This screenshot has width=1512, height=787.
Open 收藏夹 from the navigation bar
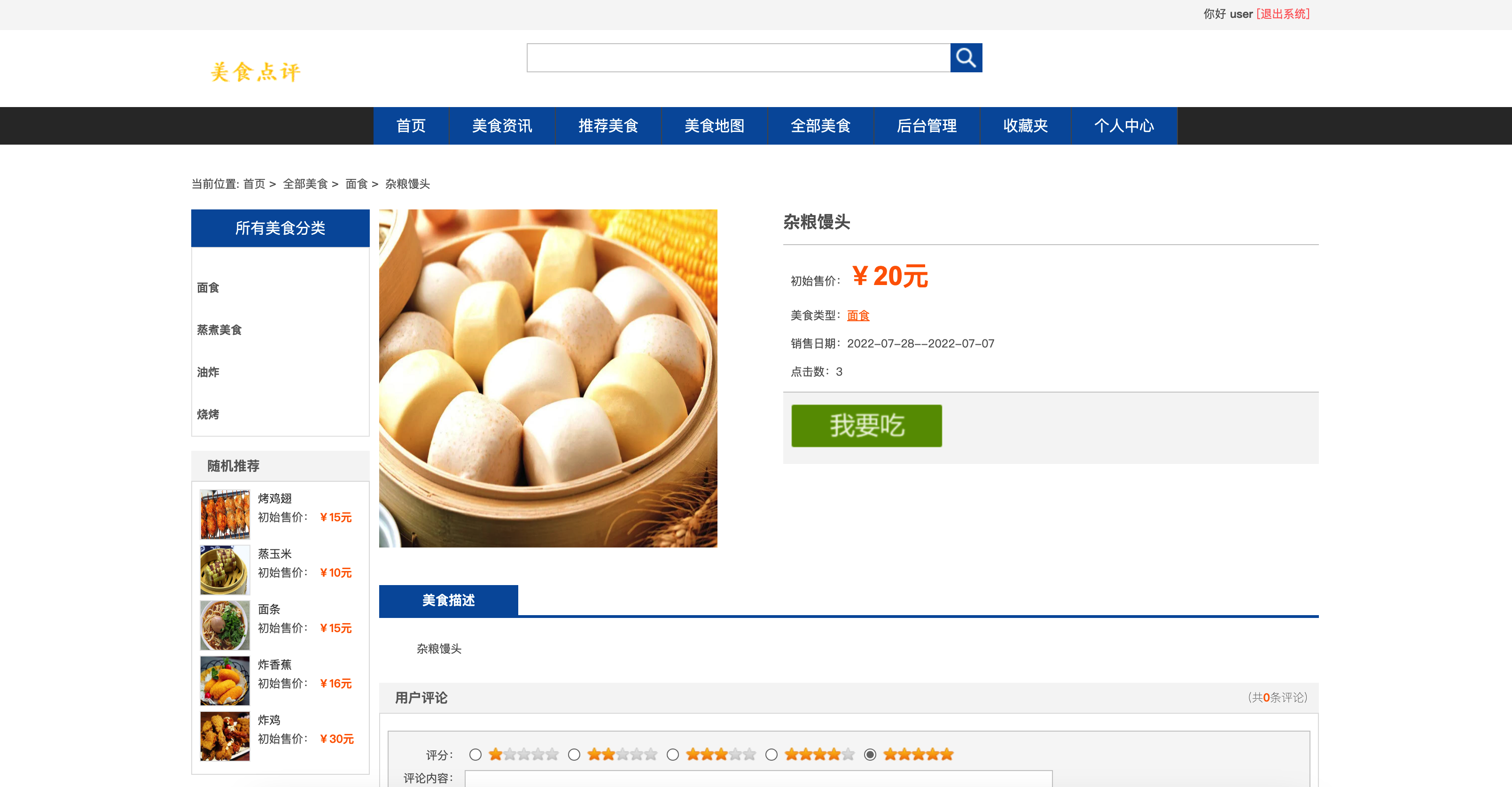(1025, 125)
